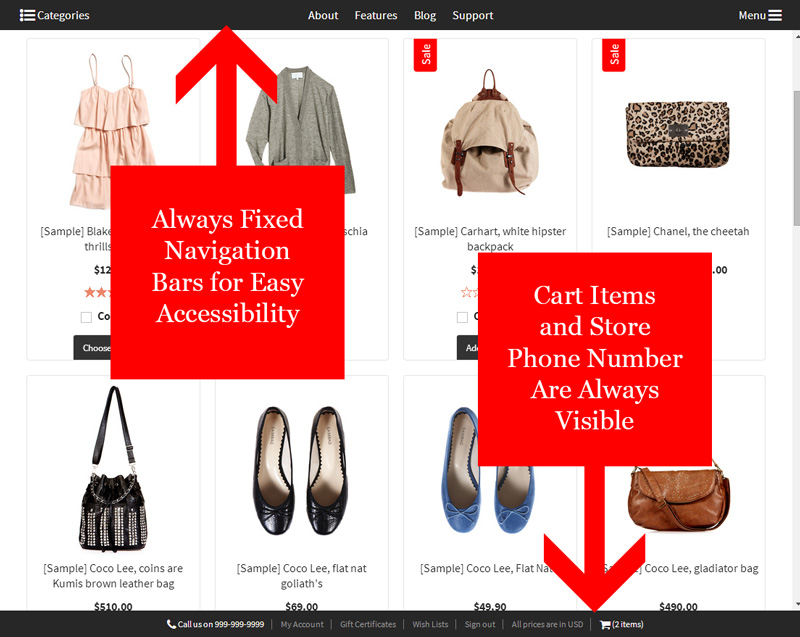Go to the Blog page
Screen dimensions: 800x637
pos(424,15)
